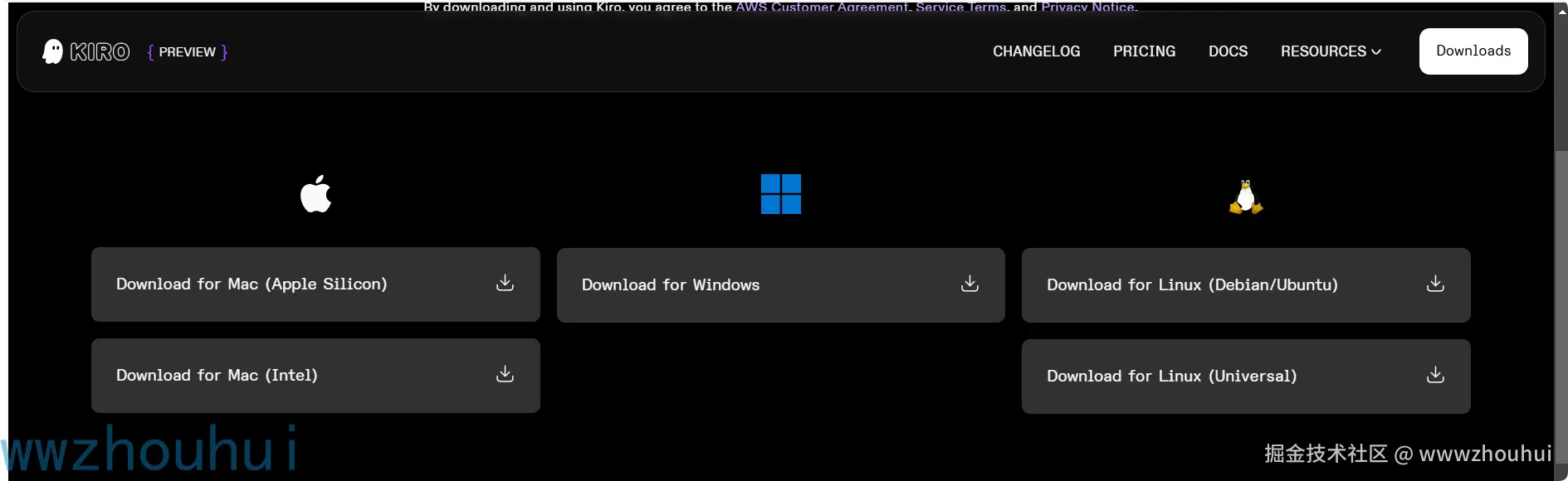
Task: Click the white Downloads button
Action: tap(1473, 51)
